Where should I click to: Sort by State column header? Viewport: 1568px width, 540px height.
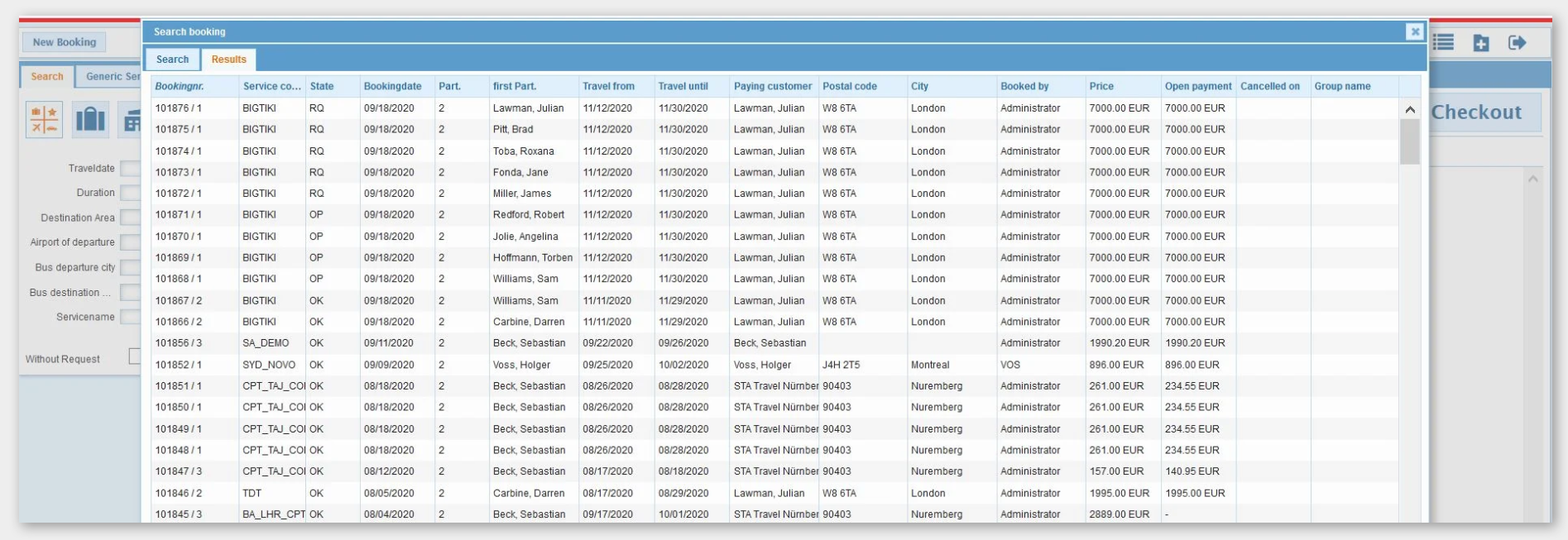(x=333, y=86)
